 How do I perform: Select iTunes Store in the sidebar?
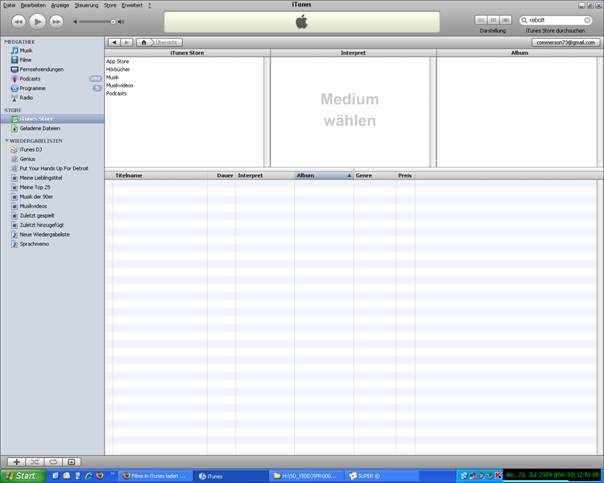tap(52, 119)
